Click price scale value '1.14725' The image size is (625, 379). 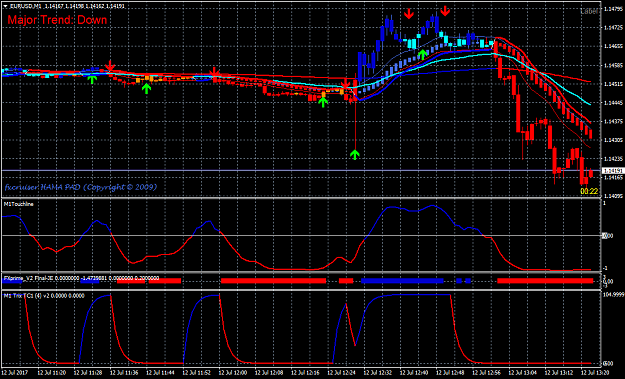(613, 27)
